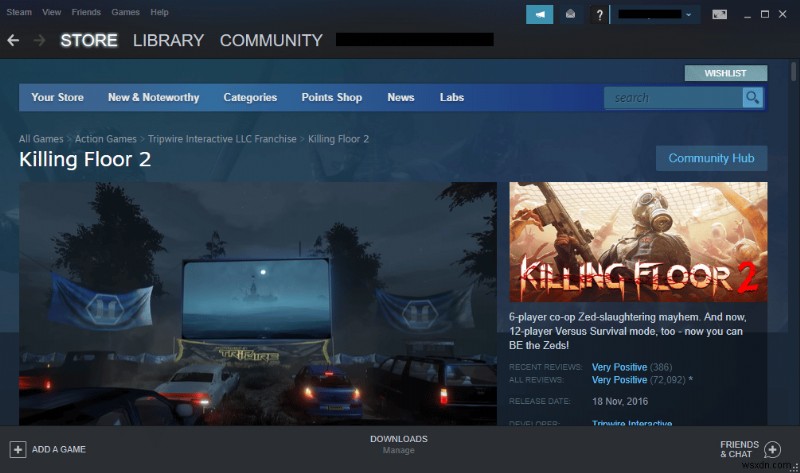Image resolution: width=800 pixels, height=473 pixels.
Task: Open the Very Positive recent reviews link
Action: (x=619, y=367)
